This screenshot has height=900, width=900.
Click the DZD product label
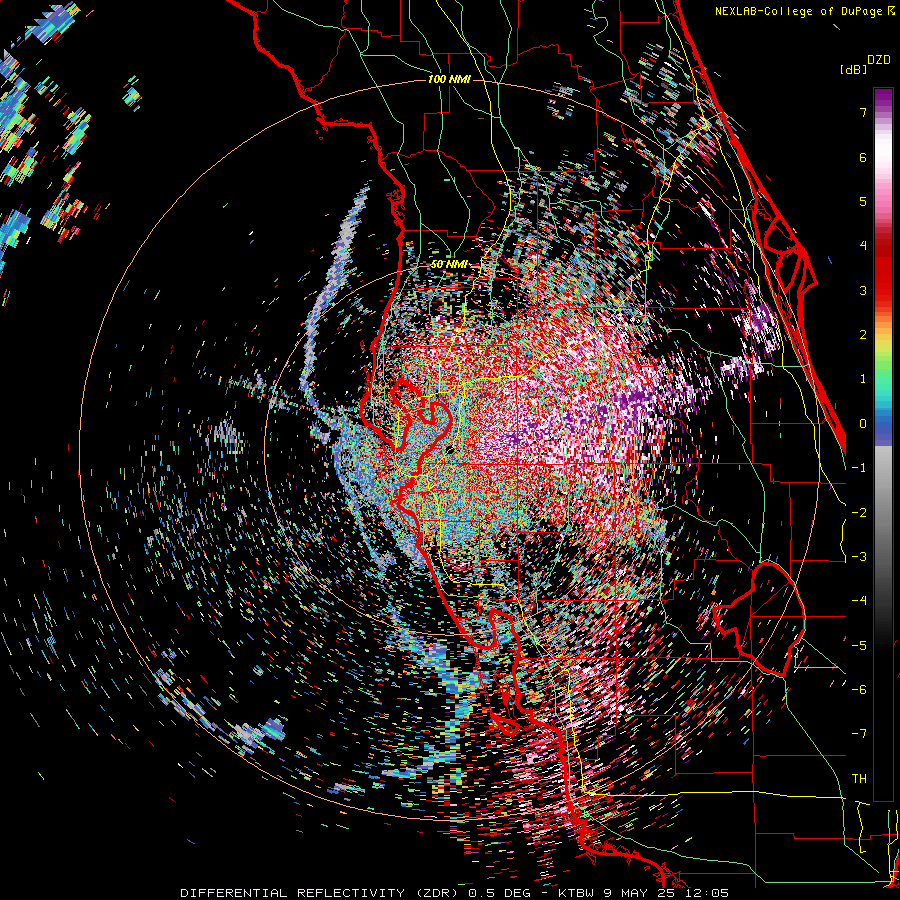pos(878,60)
